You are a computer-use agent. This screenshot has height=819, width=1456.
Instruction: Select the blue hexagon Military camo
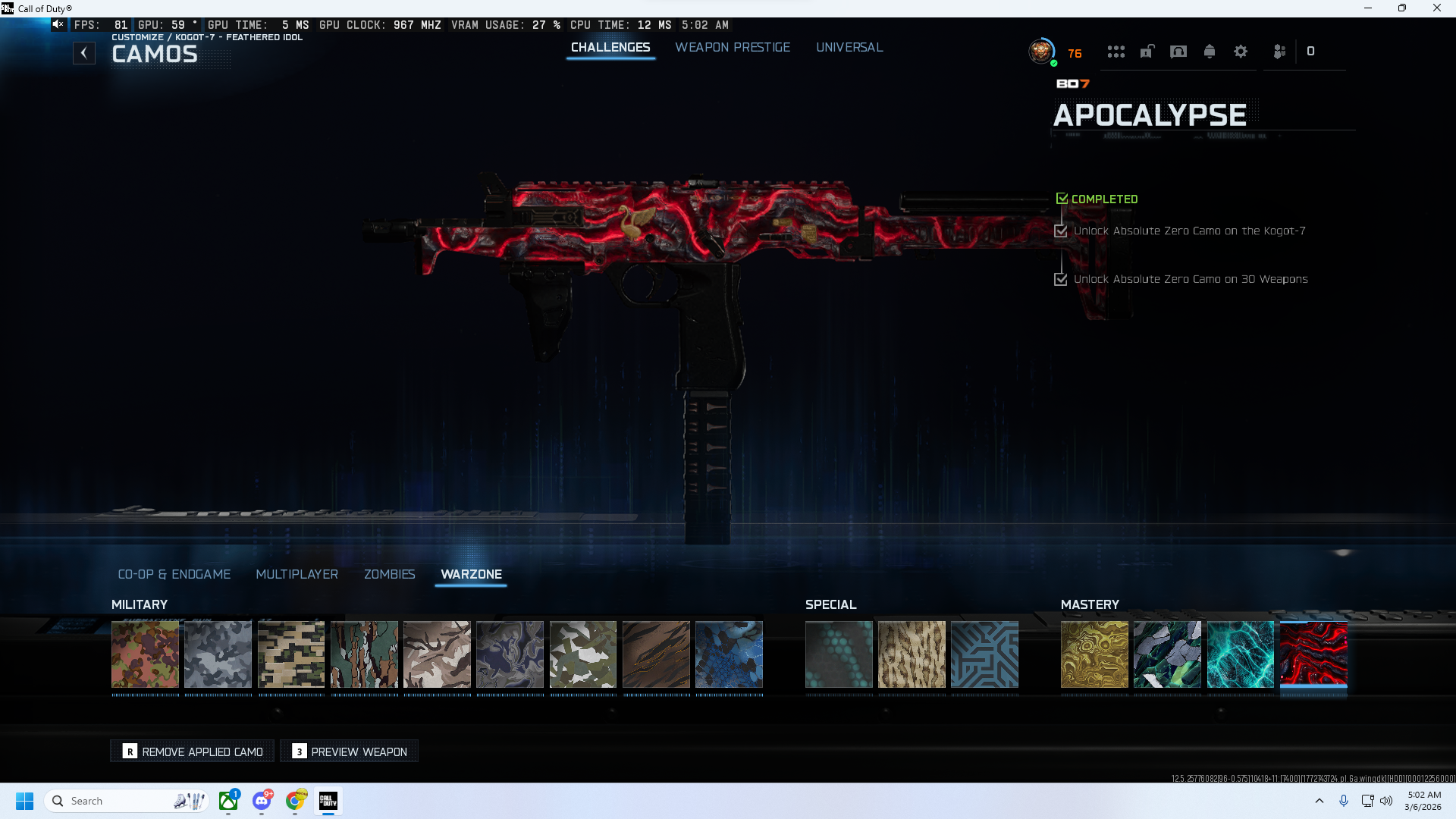730,654
